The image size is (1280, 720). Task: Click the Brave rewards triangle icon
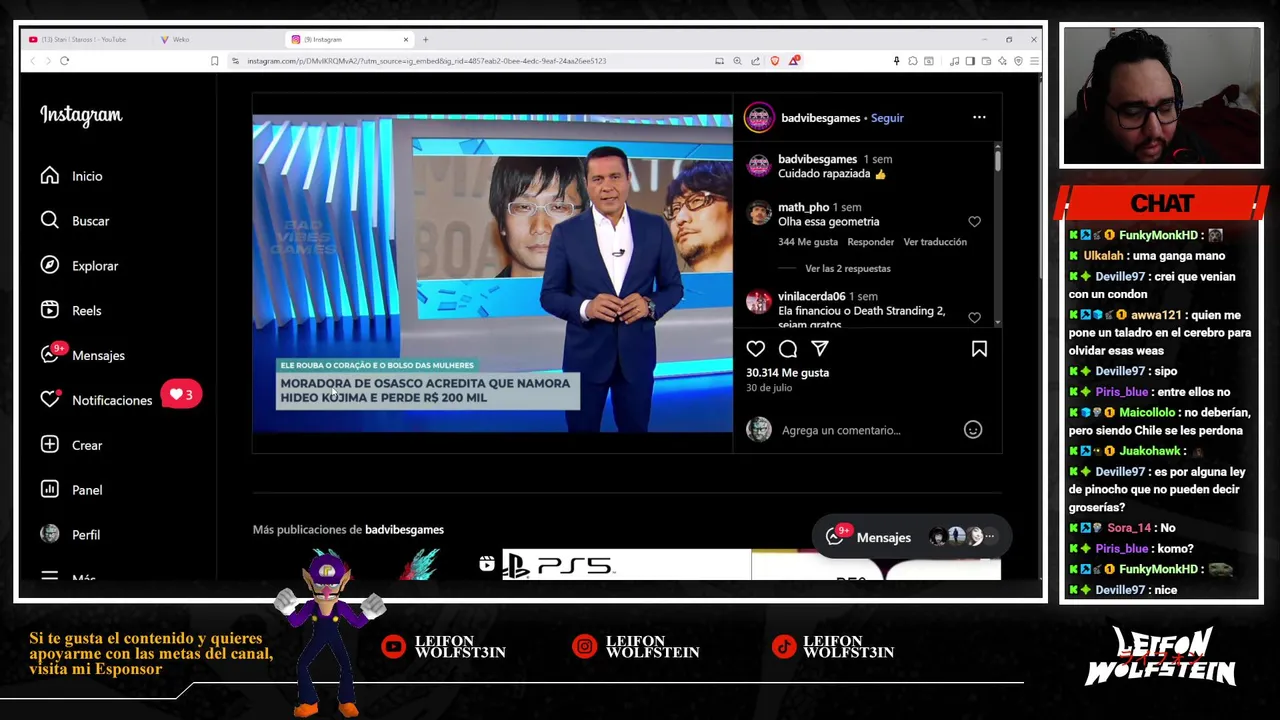tap(794, 61)
